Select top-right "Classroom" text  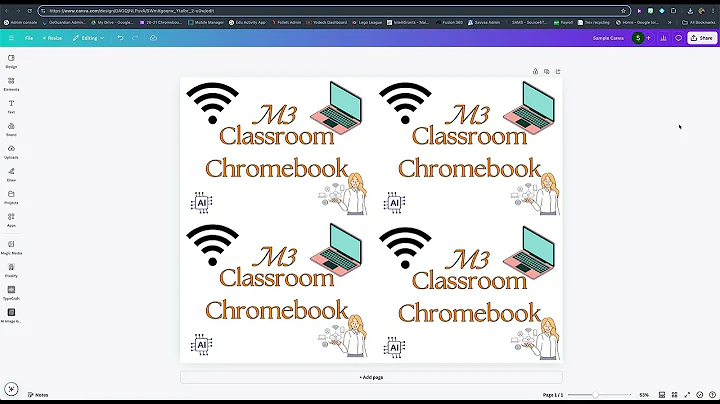(469, 136)
